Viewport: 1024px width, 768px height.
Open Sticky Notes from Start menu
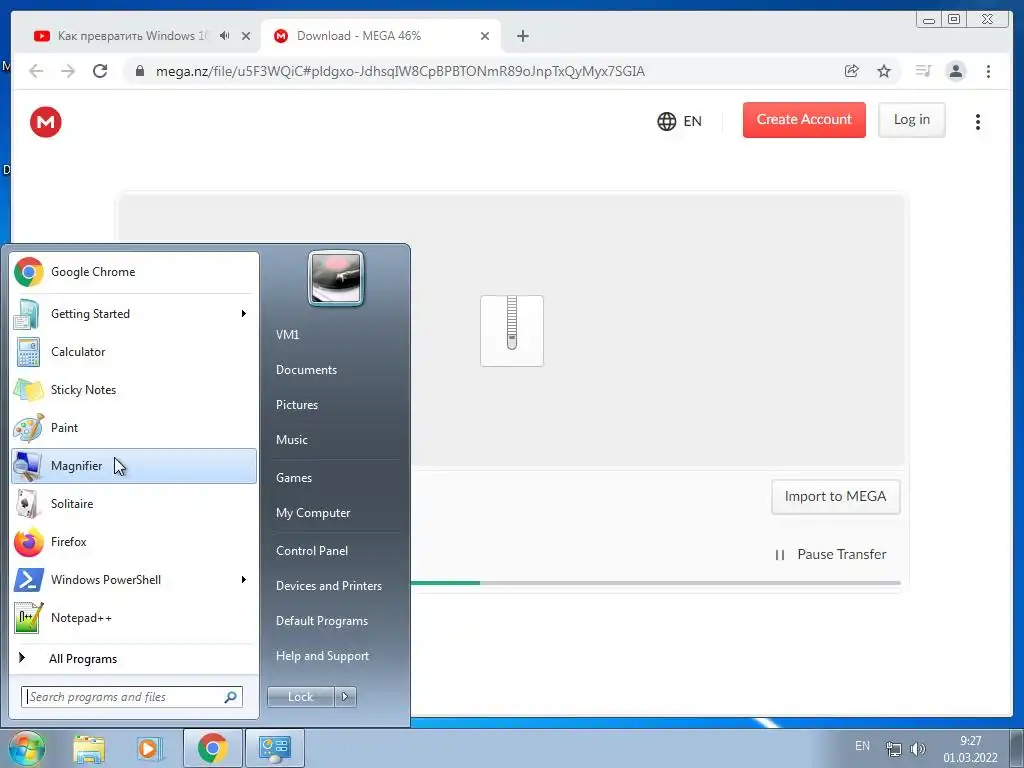134,390
